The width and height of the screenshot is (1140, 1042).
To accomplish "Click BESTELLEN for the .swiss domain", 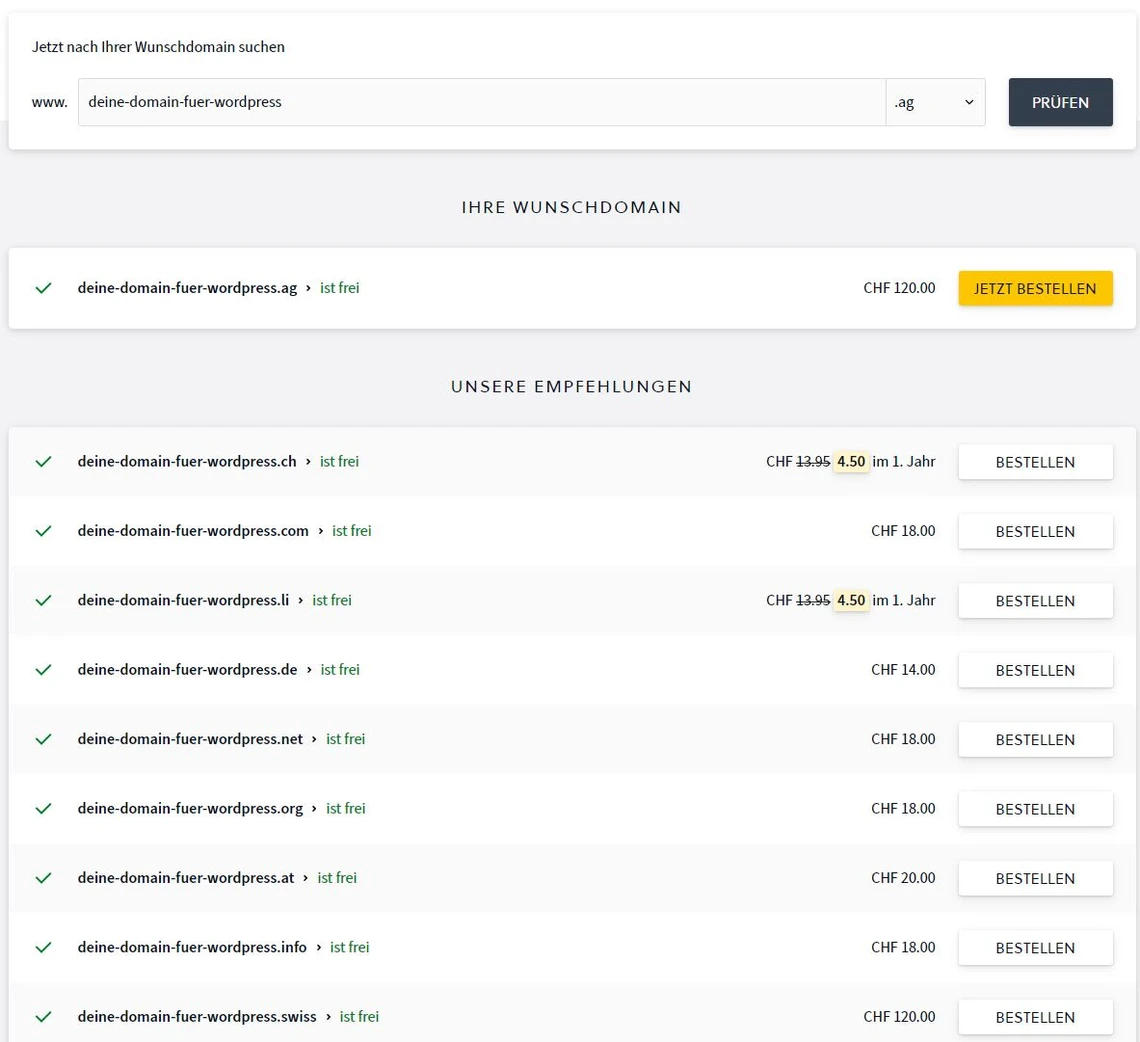I will click(1035, 1017).
